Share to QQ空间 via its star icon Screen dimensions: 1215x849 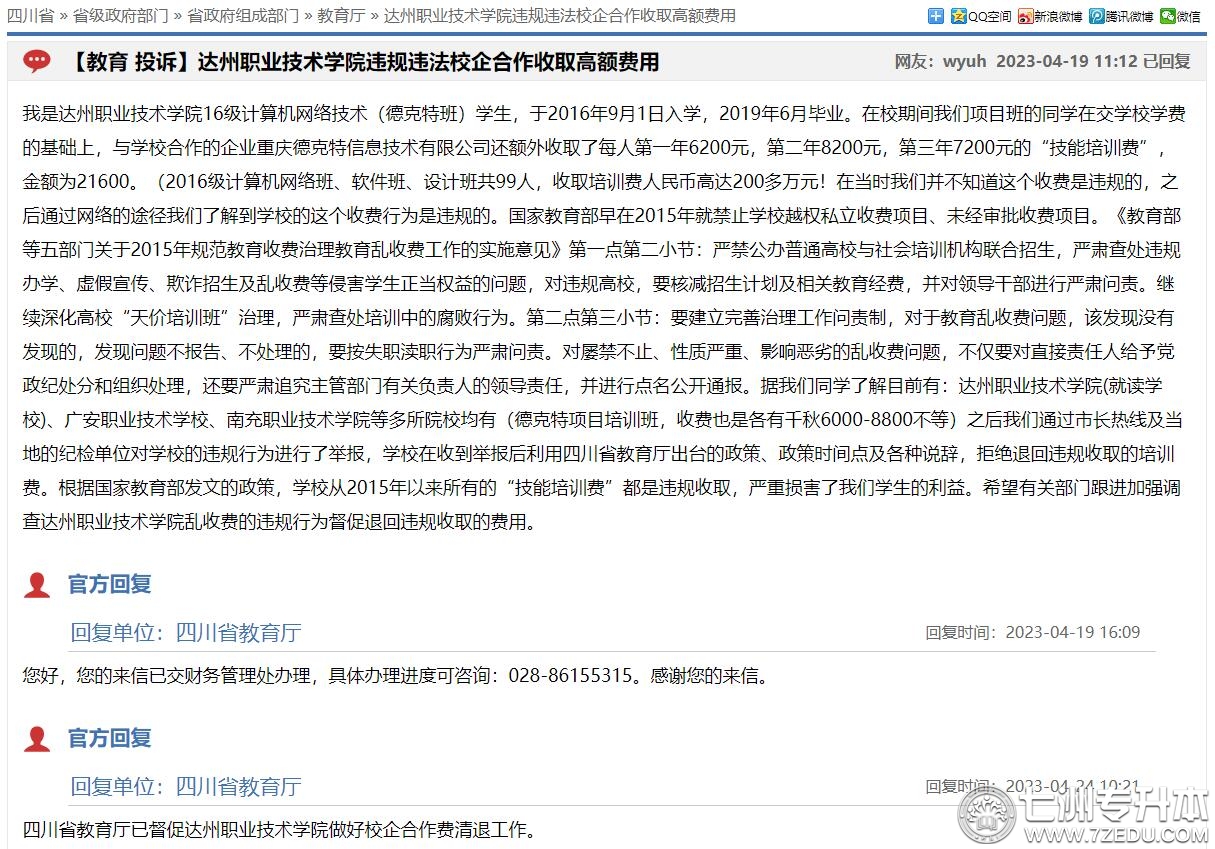[x=959, y=16]
